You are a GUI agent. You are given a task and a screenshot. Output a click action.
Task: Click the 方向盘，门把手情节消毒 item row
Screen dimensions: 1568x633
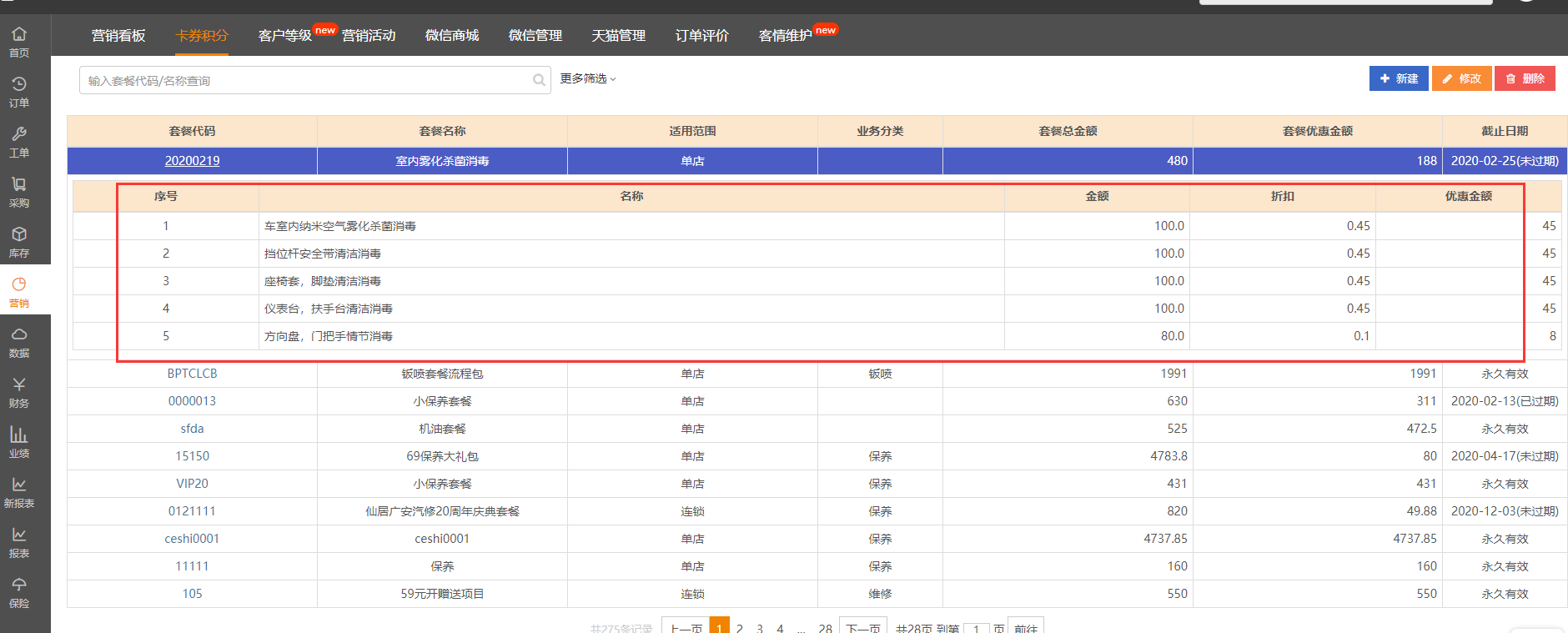click(x=817, y=336)
